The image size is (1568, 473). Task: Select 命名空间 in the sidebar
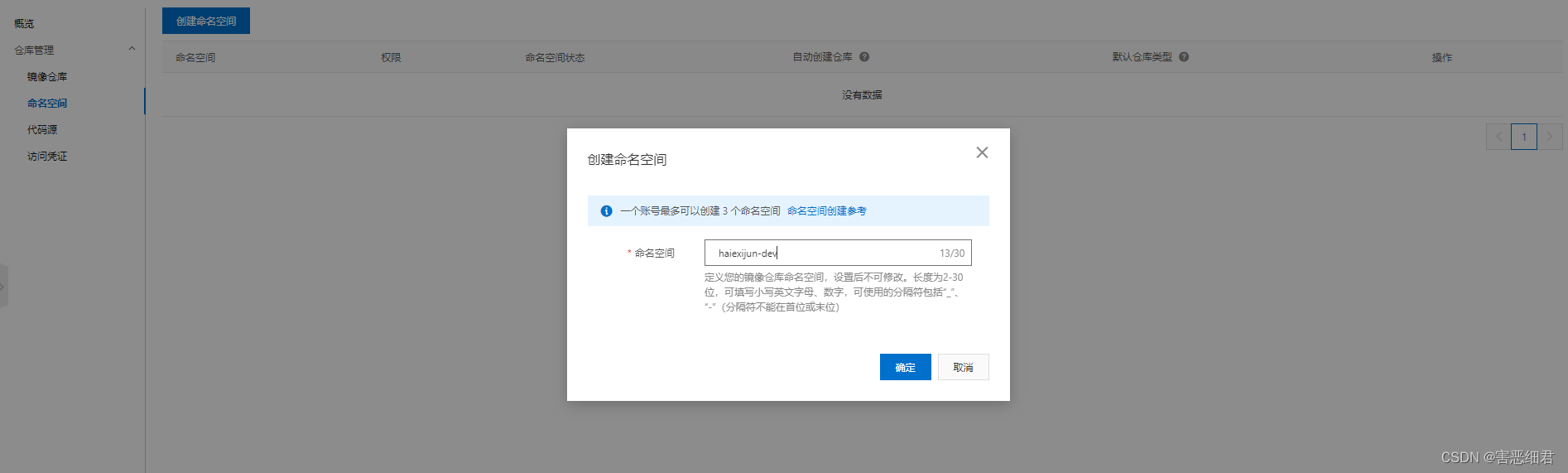(x=47, y=103)
